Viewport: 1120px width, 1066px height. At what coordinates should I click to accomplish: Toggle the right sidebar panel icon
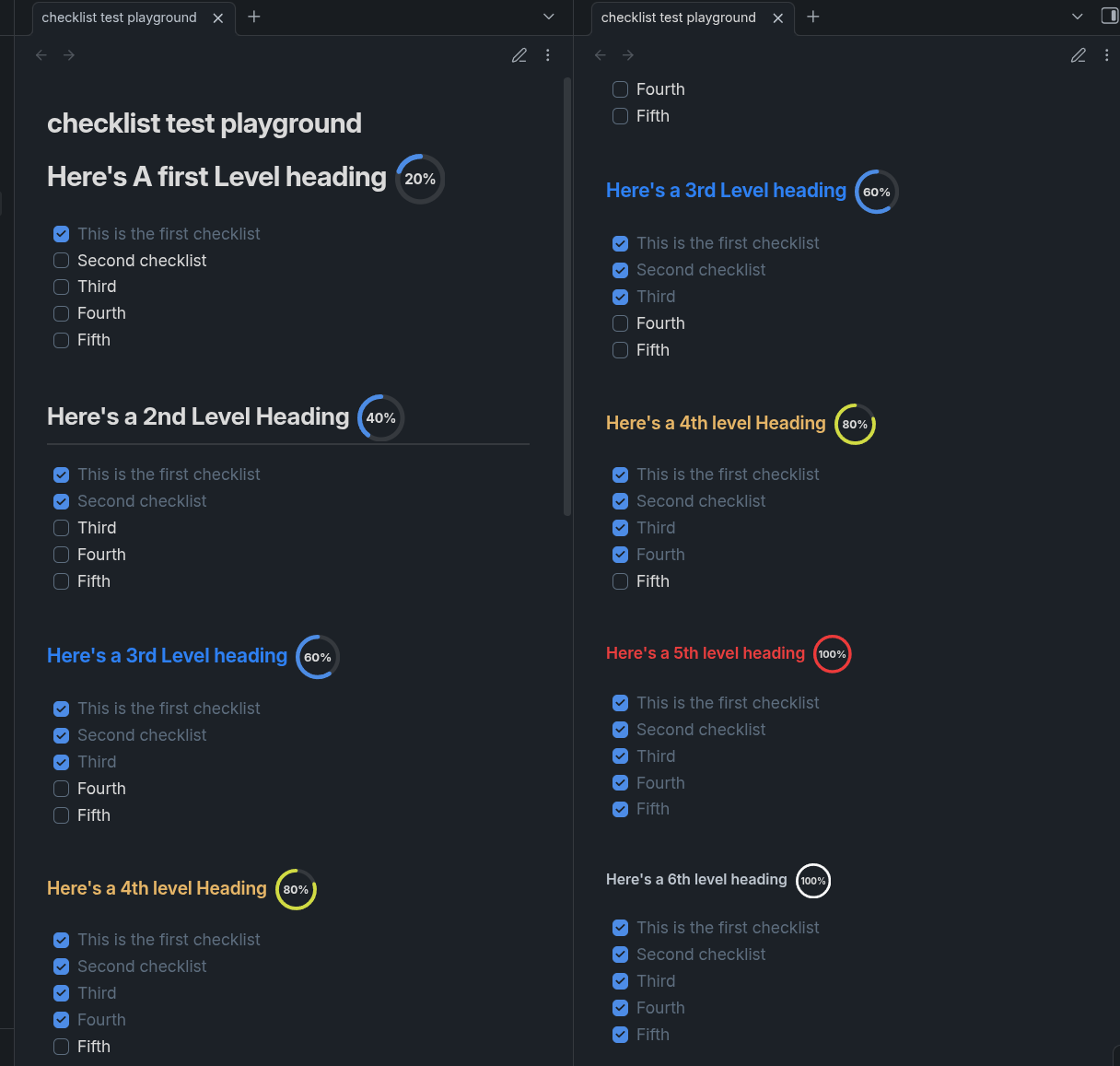[x=1110, y=17]
